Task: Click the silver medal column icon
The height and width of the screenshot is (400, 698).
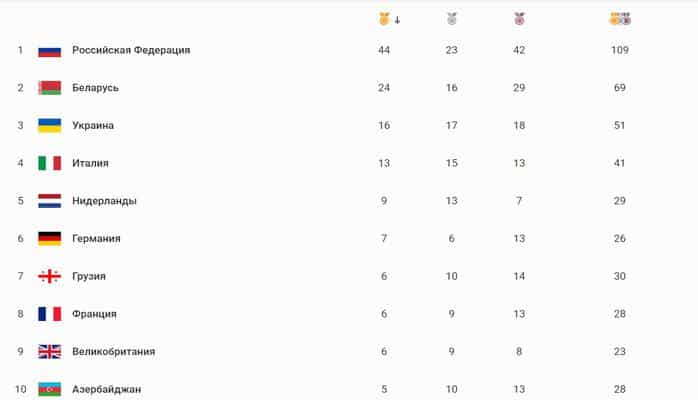Action: pos(452,19)
